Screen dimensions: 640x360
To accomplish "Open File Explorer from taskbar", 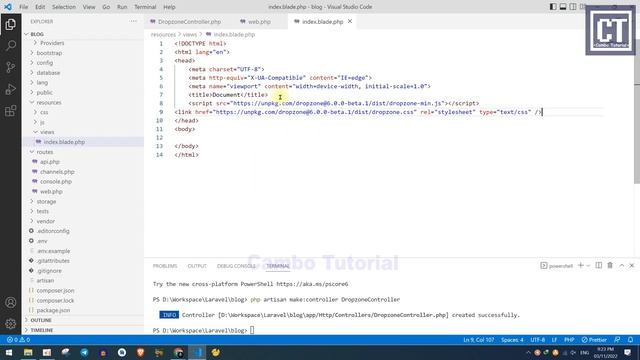I will tap(28, 352).
